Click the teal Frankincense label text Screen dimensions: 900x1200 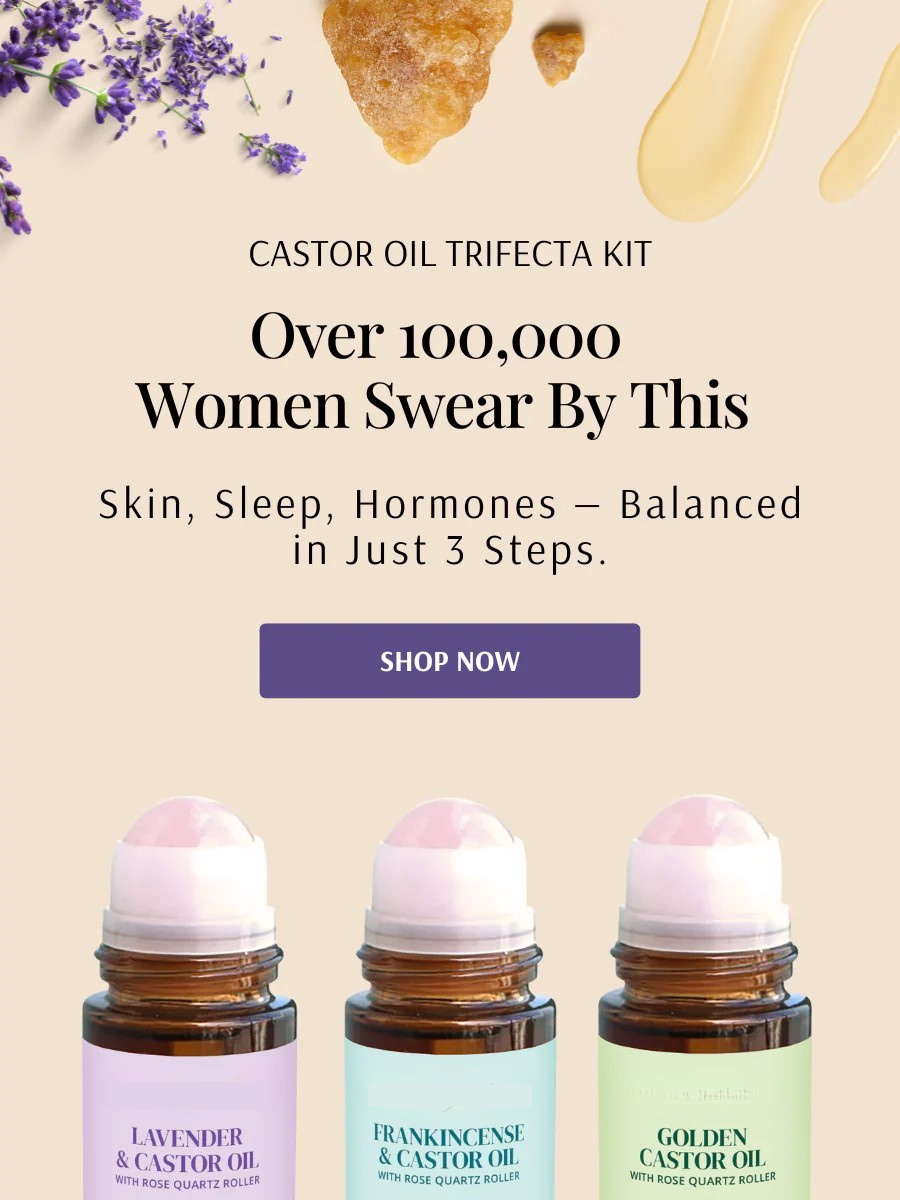click(448, 1146)
